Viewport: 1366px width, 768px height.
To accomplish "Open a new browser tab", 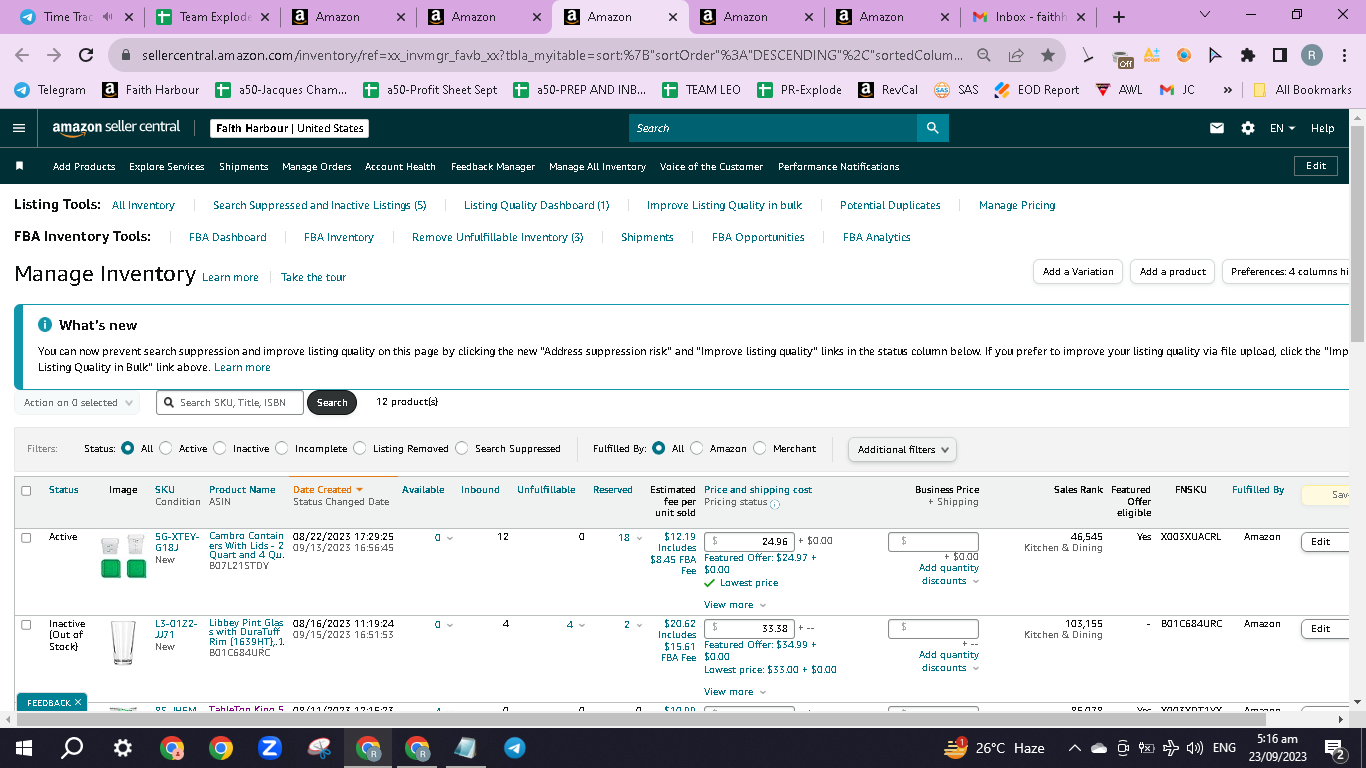I will click(1118, 17).
